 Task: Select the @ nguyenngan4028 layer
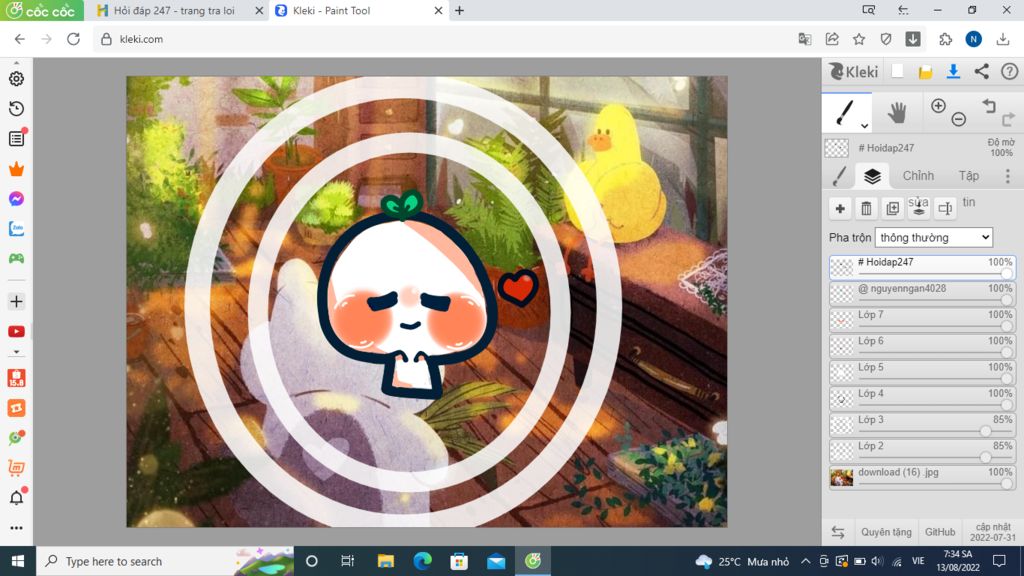point(922,293)
